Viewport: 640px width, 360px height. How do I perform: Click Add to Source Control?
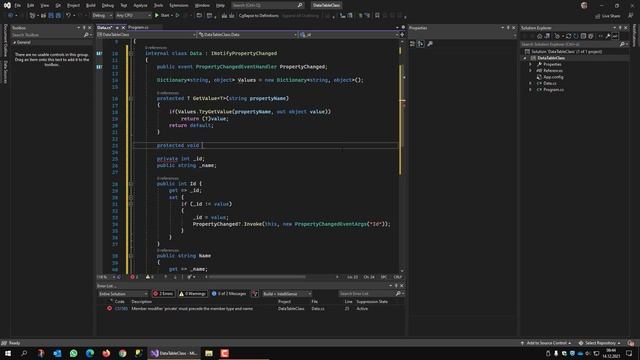[546, 343]
